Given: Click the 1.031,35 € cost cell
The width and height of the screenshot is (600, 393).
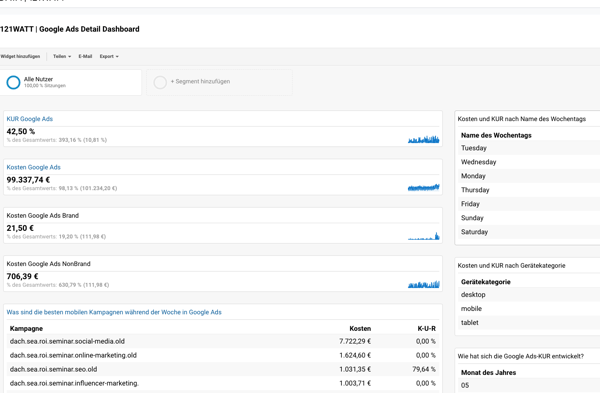Looking at the screenshot, I should pyautogui.click(x=355, y=369).
